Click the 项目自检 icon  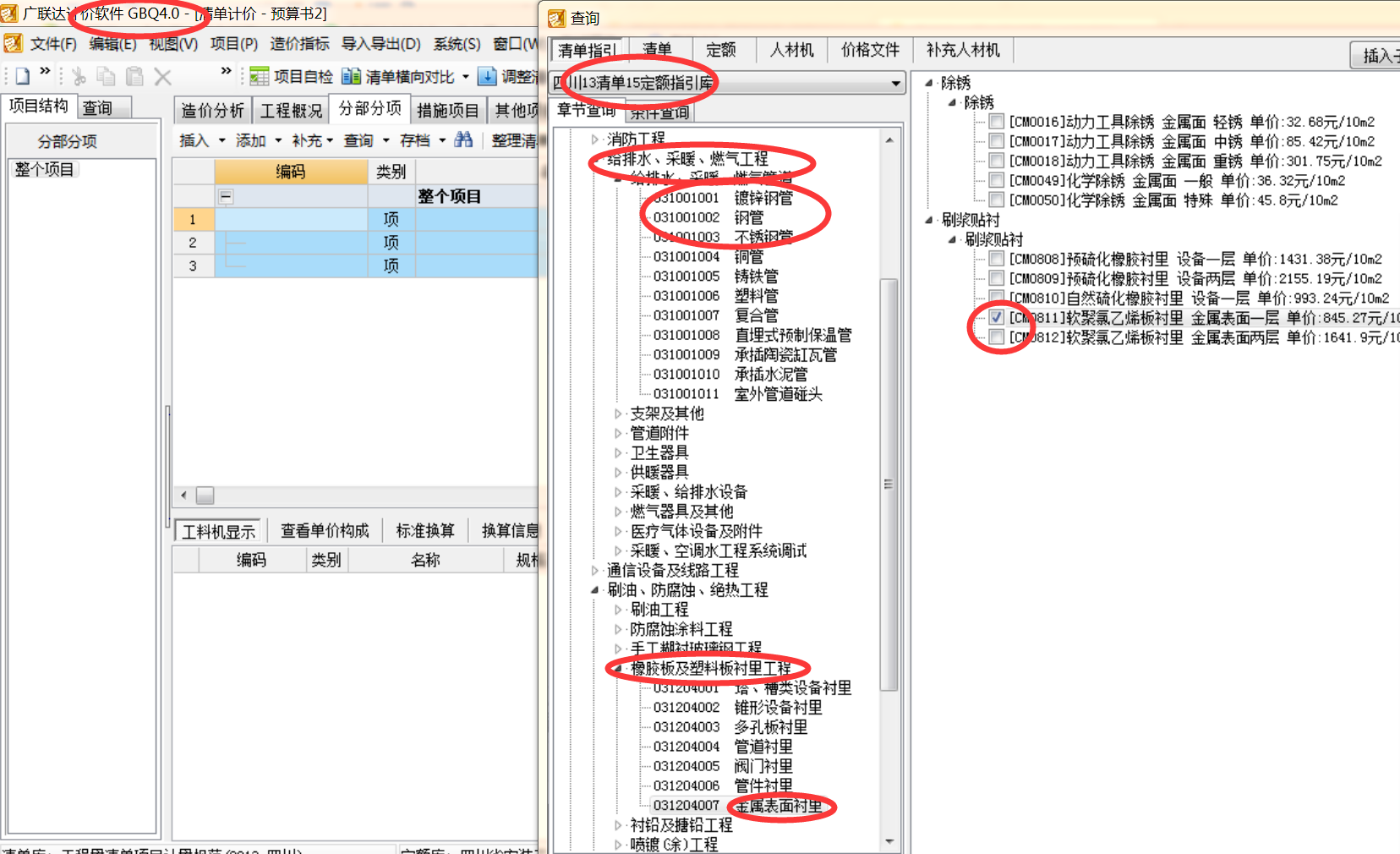coord(260,77)
